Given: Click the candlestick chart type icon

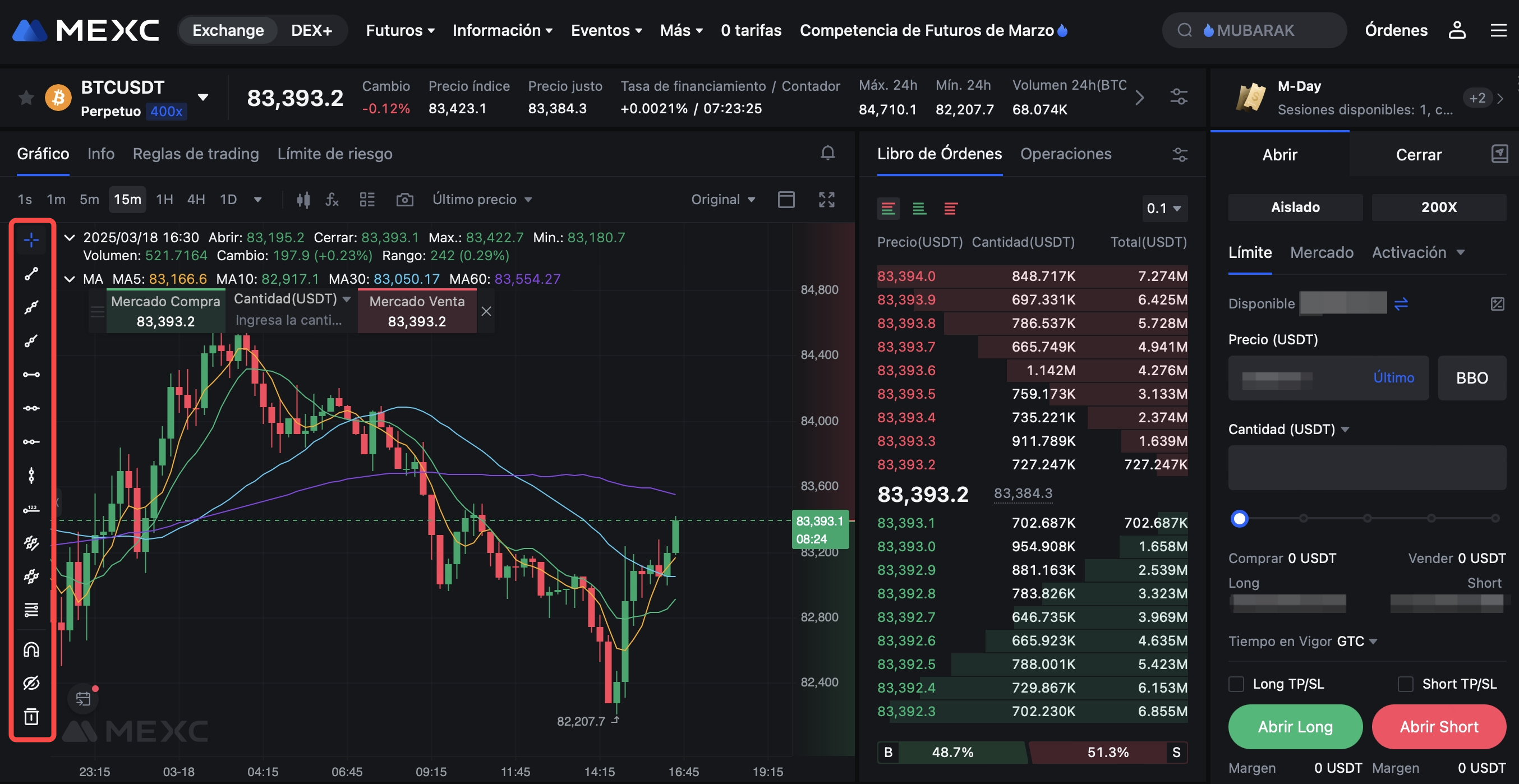Looking at the screenshot, I should 303,200.
